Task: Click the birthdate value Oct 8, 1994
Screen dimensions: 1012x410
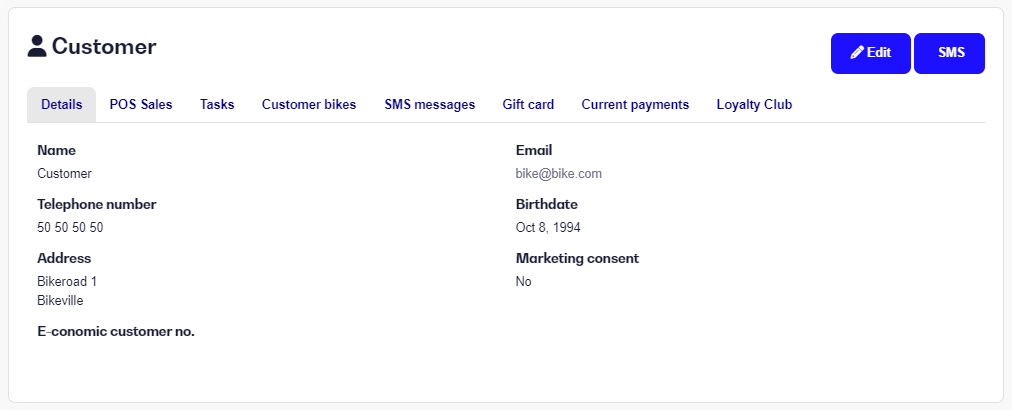Action: [x=548, y=228]
